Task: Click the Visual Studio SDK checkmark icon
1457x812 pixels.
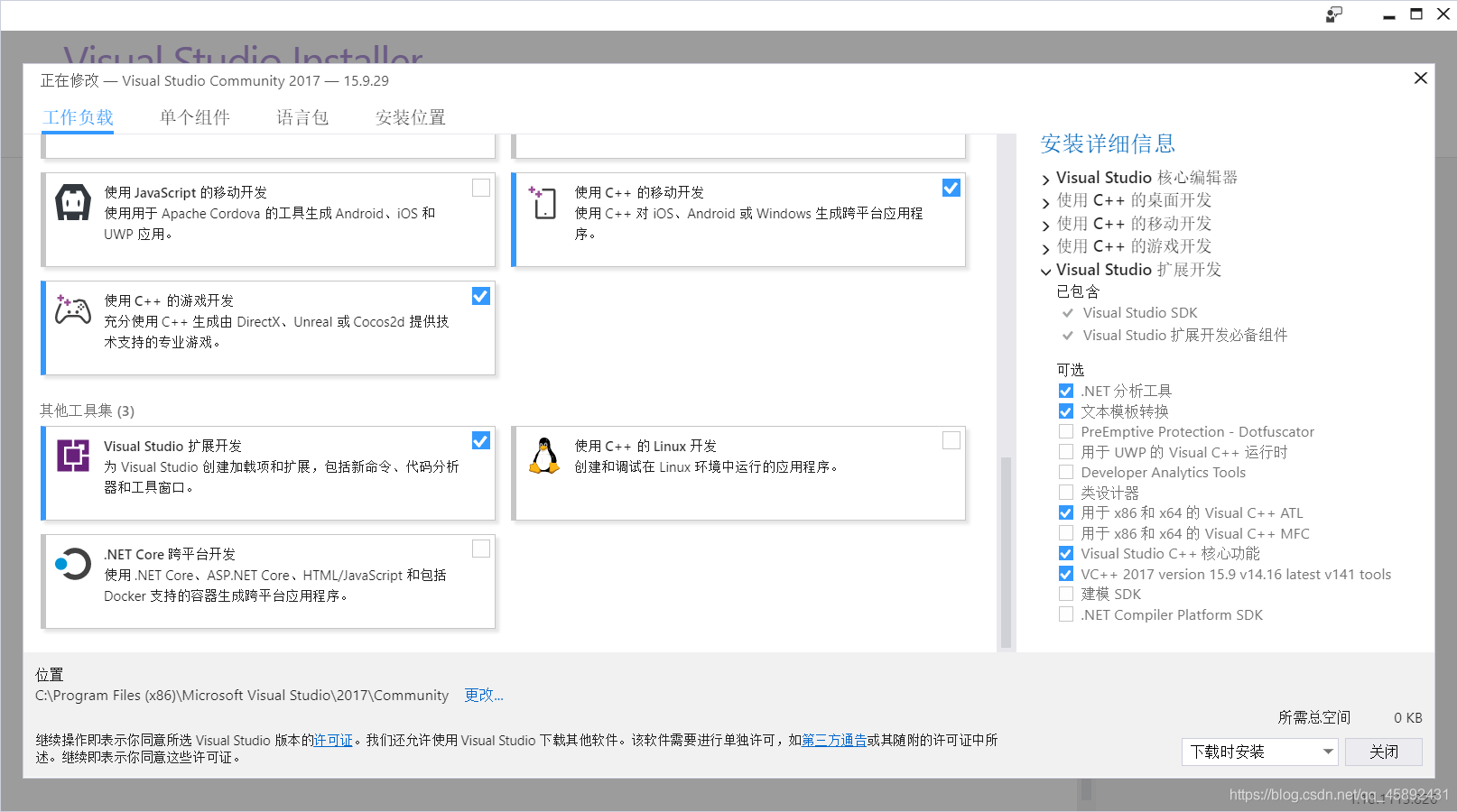Action: pyautogui.click(x=1068, y=313)
